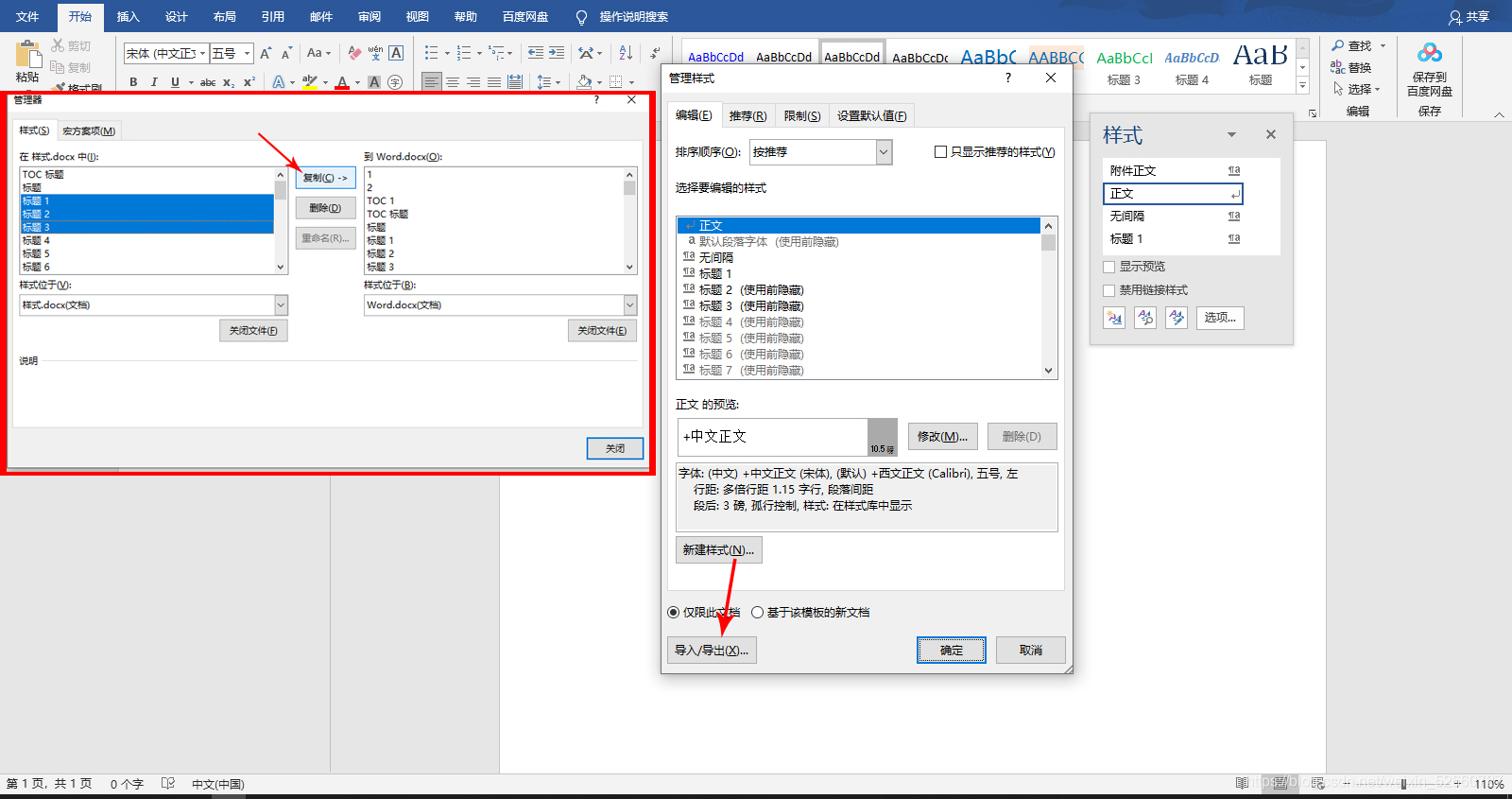1512x799 pixels.
Task: Open 'Styles available in' 样式.docx dropdown
Action: [x=281, y=305]
